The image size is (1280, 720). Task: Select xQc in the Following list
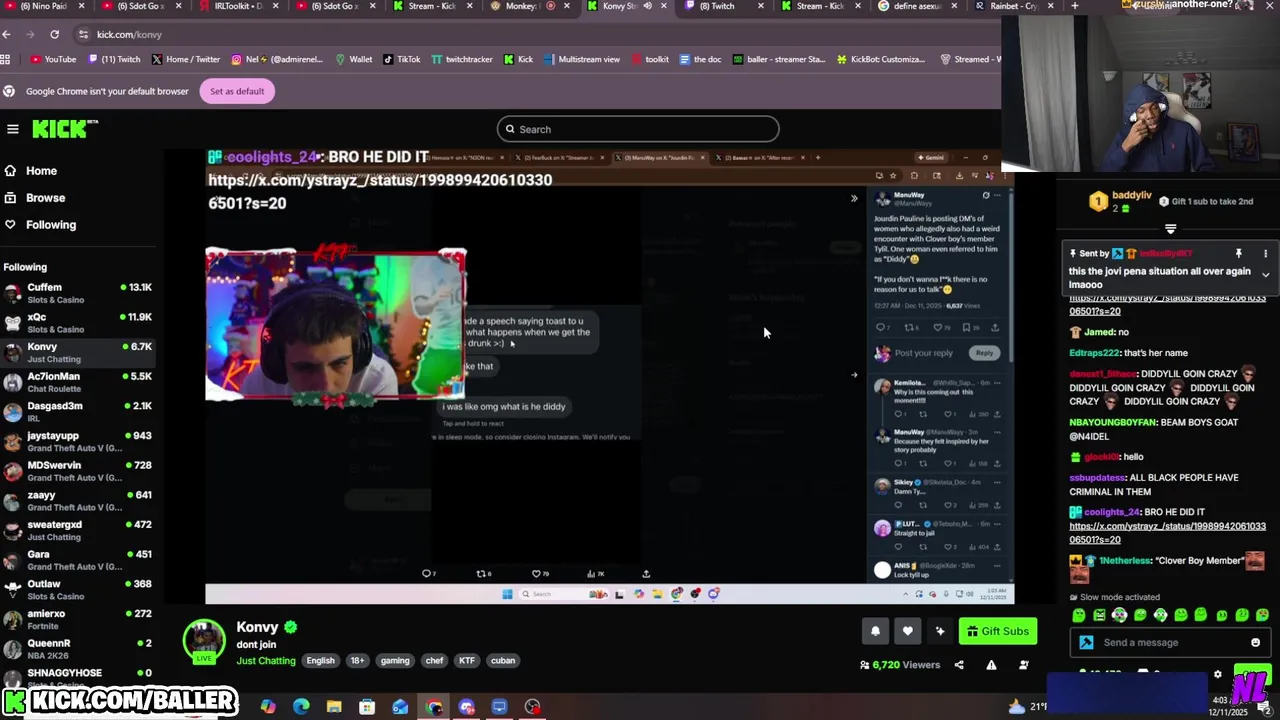[78, 323]
